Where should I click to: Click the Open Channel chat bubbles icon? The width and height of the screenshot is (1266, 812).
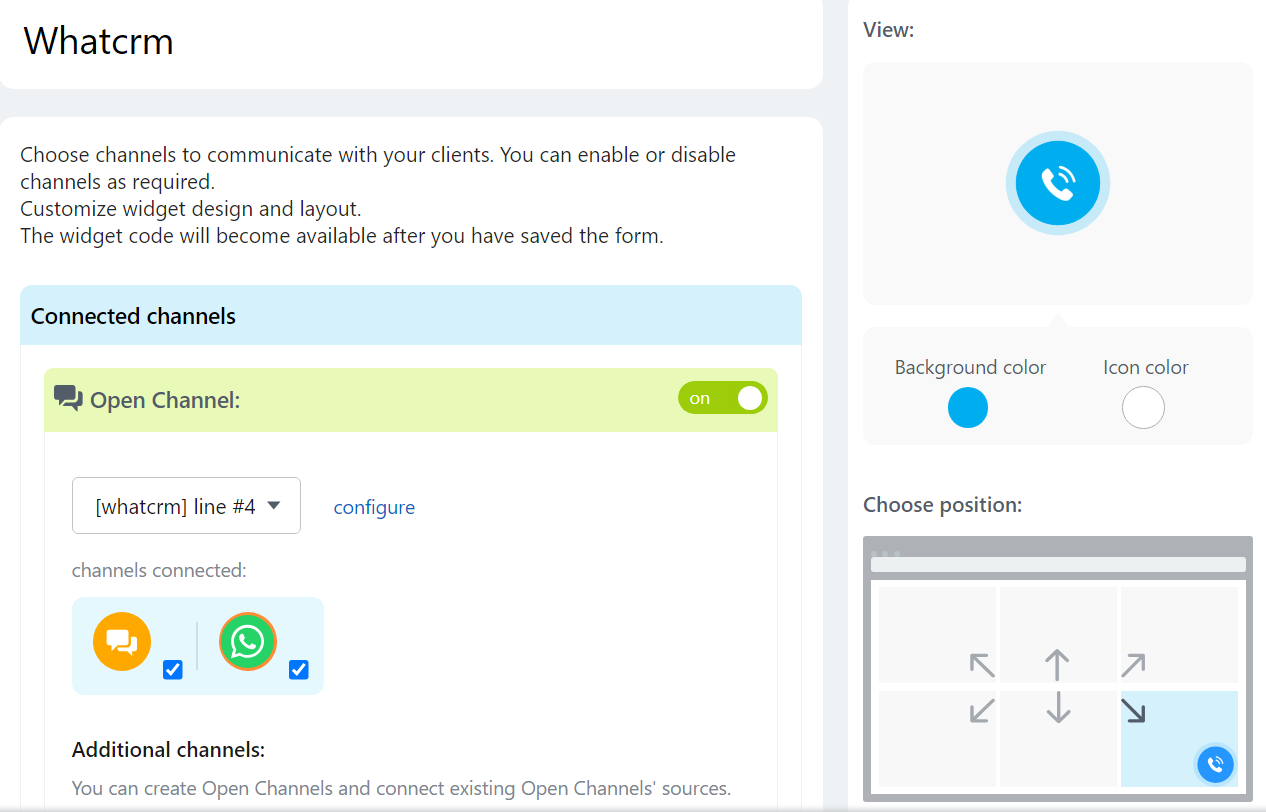click(x=68, y=399)
